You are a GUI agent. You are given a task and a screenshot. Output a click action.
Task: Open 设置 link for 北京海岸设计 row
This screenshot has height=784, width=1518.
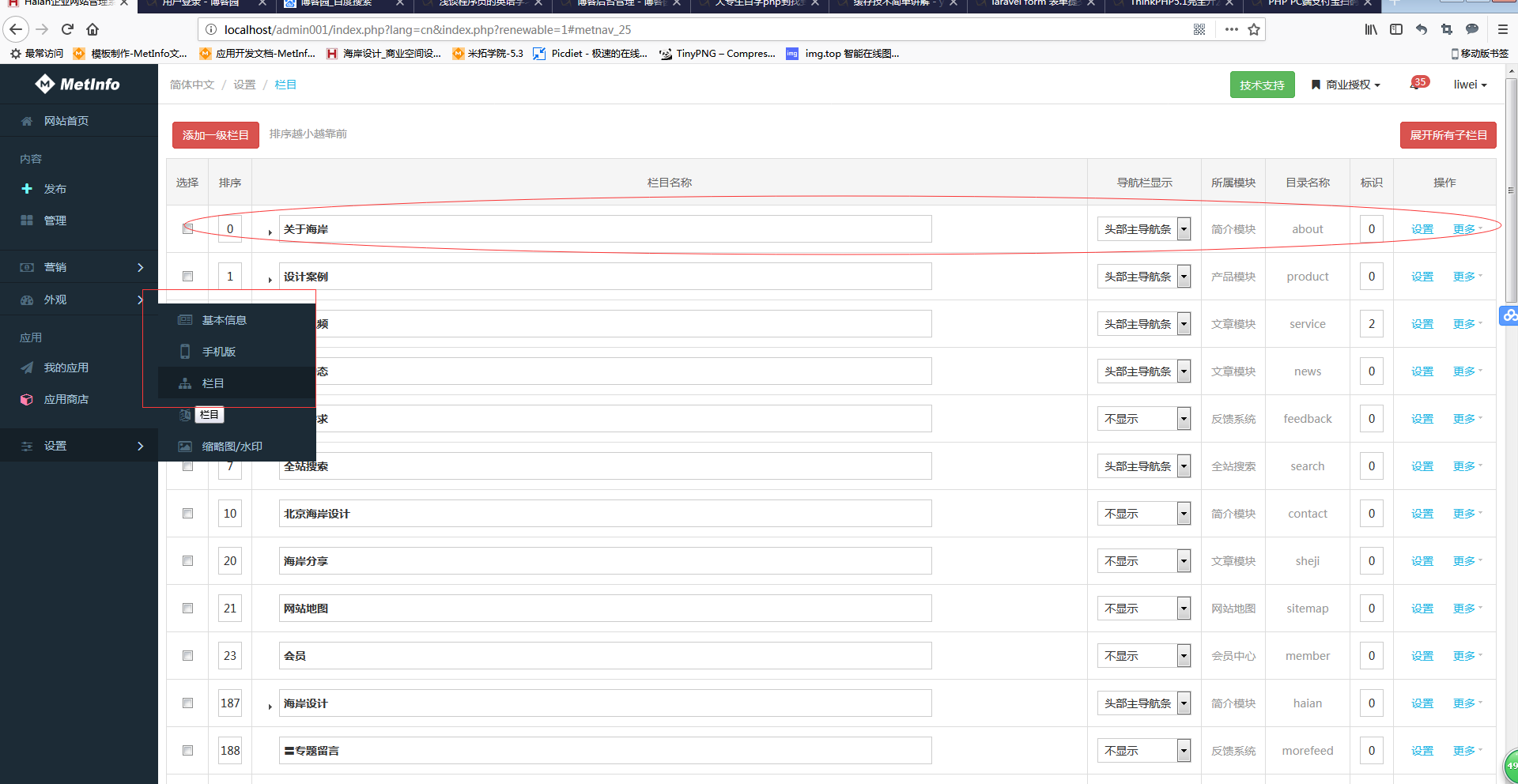tap(1422, 514)
